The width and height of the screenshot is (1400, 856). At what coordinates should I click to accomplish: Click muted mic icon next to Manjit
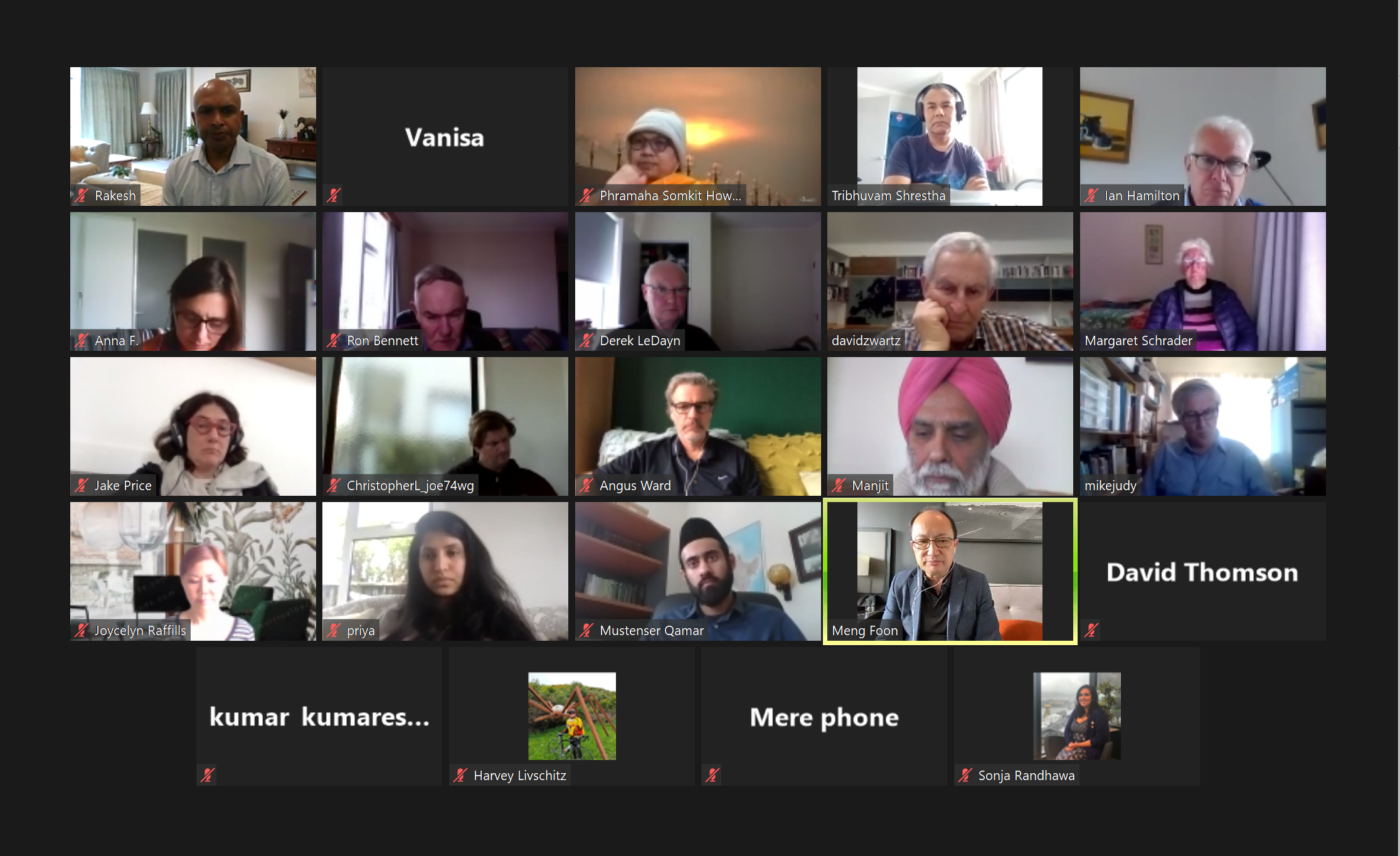point(839,485)
